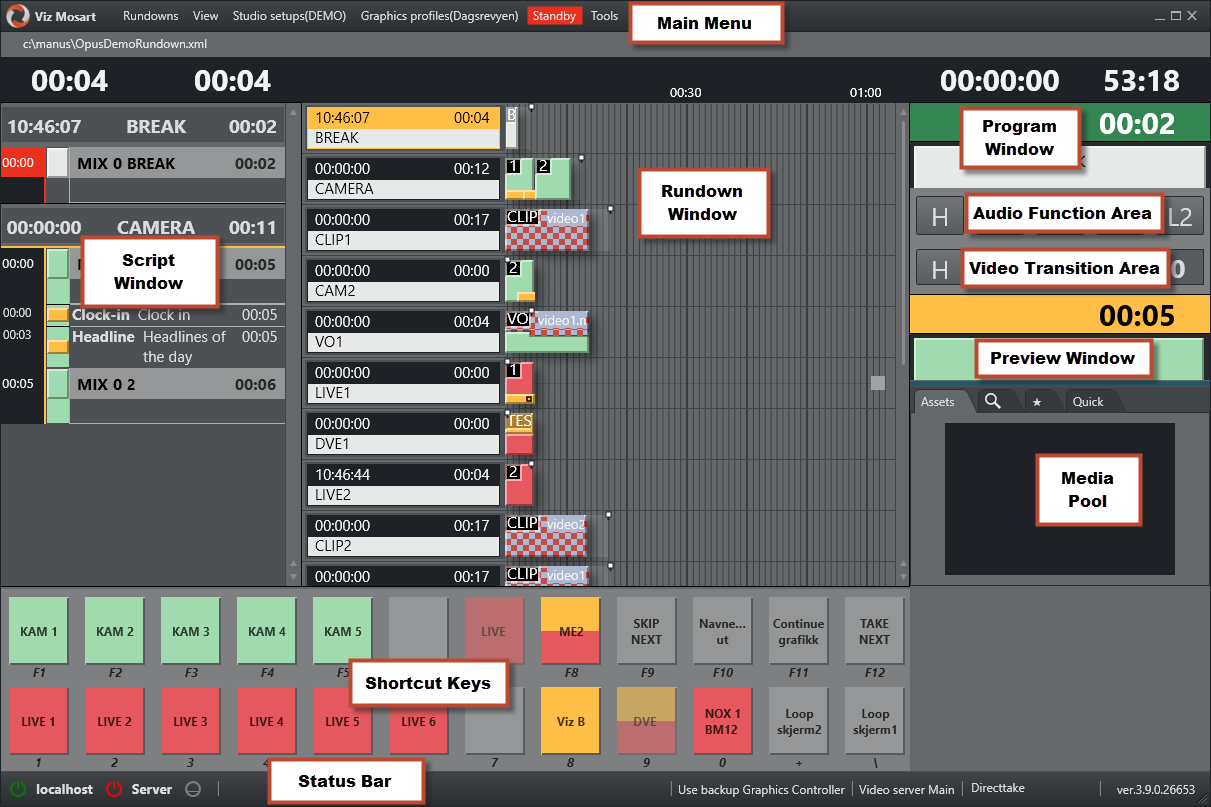
Task: Click the grey circle status icon
Action: coord(193,789)
